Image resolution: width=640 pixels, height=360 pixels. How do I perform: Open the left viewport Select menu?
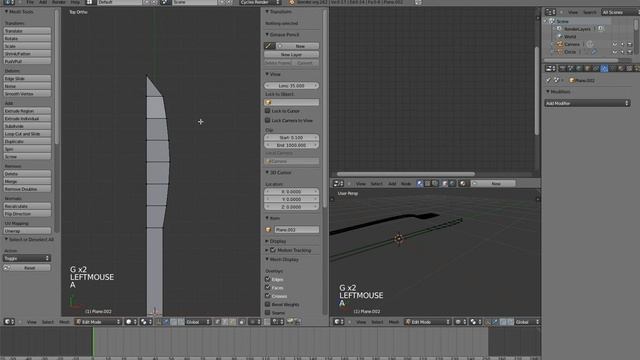48,322
